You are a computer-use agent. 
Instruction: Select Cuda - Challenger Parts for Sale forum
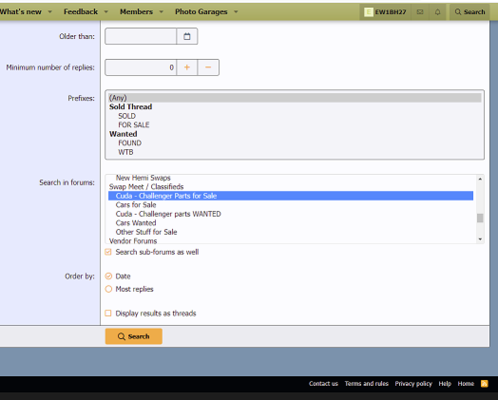coord(290,196)
